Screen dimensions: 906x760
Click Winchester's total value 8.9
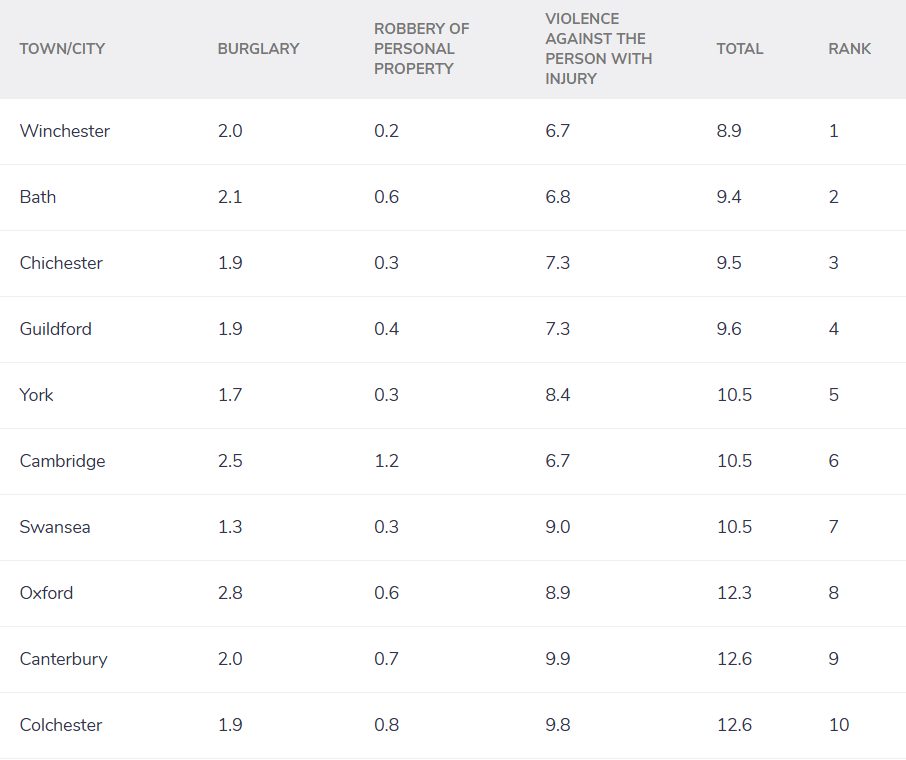pos(729,131)
